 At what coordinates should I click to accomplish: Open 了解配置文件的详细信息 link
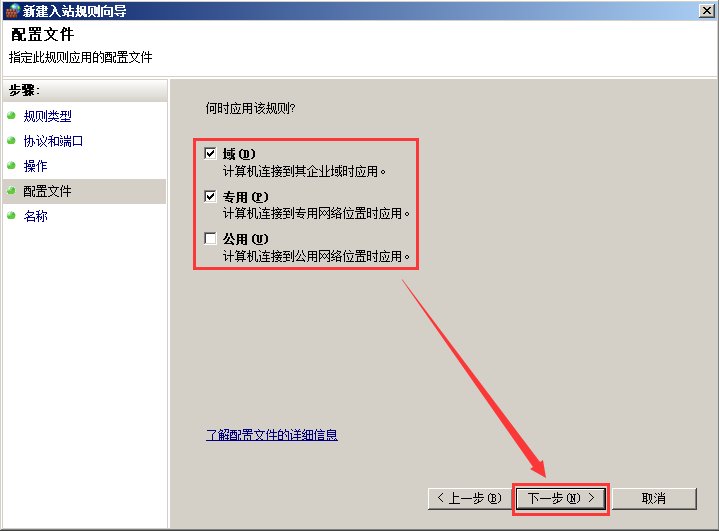[x=272, y=435]
